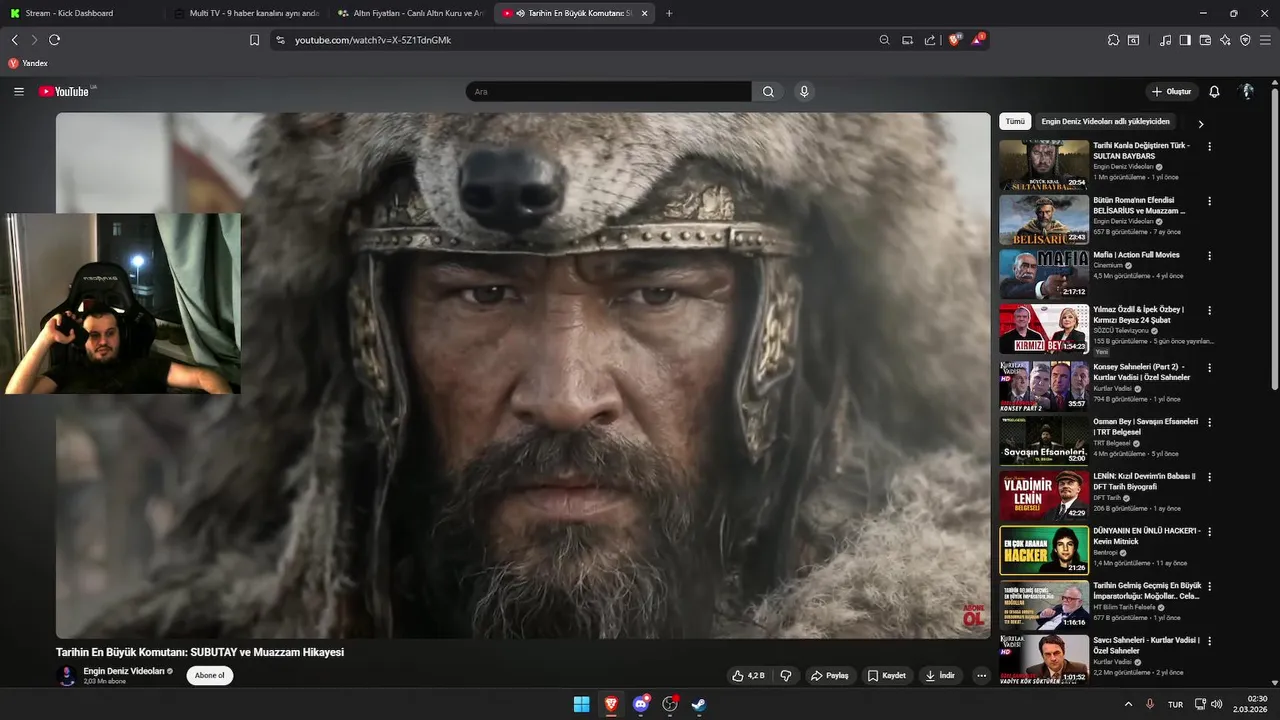Open the Brave Rewards triangle icon
1280x720 pixels.
pos(977,40)
